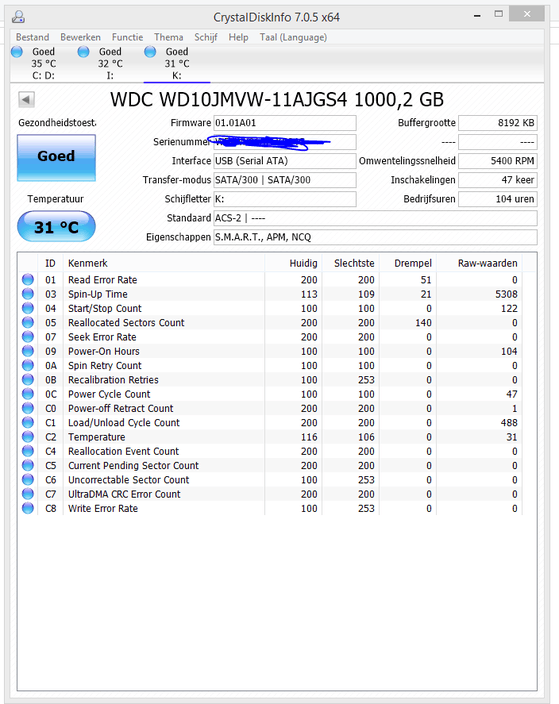This screenshot has width=559, height=704.
Task: Click the Omwentelingssnelheid 5400 RPM field
Action: (x=497, y=161)
